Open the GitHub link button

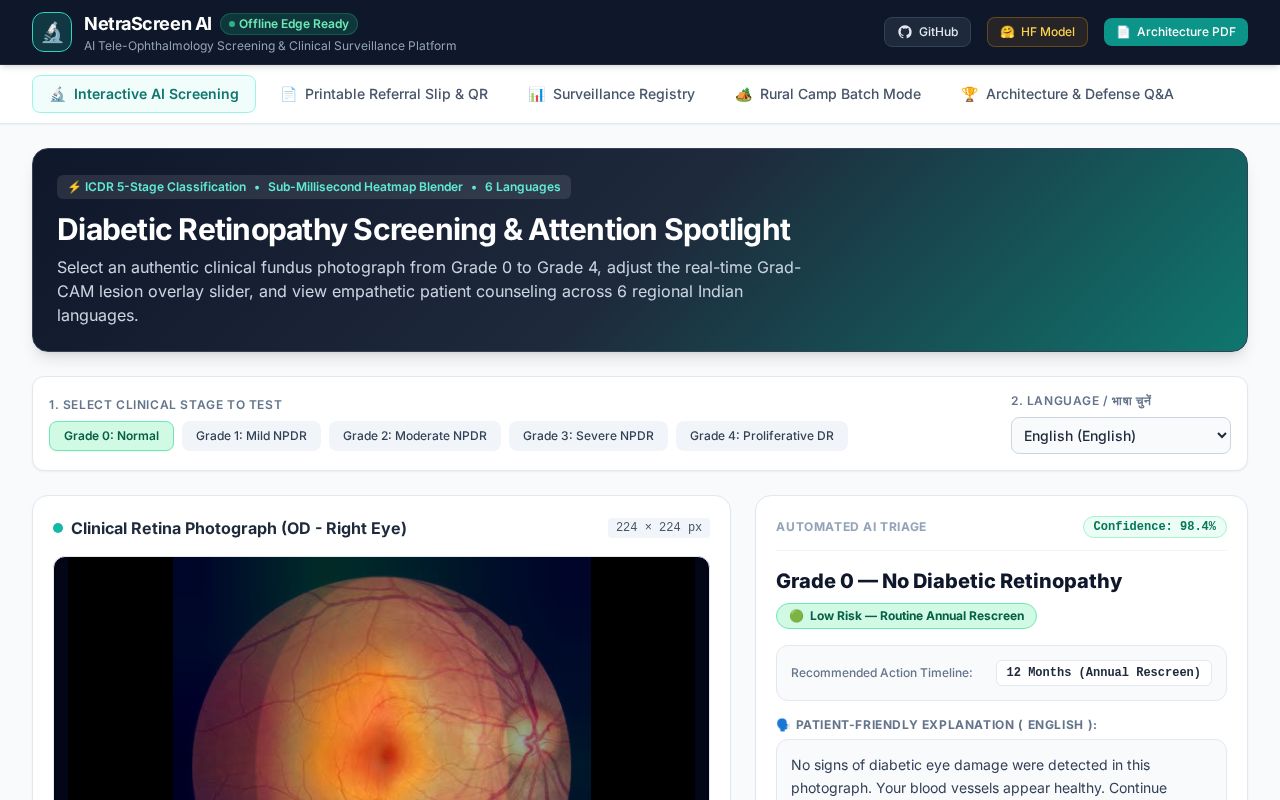point(927,32)
